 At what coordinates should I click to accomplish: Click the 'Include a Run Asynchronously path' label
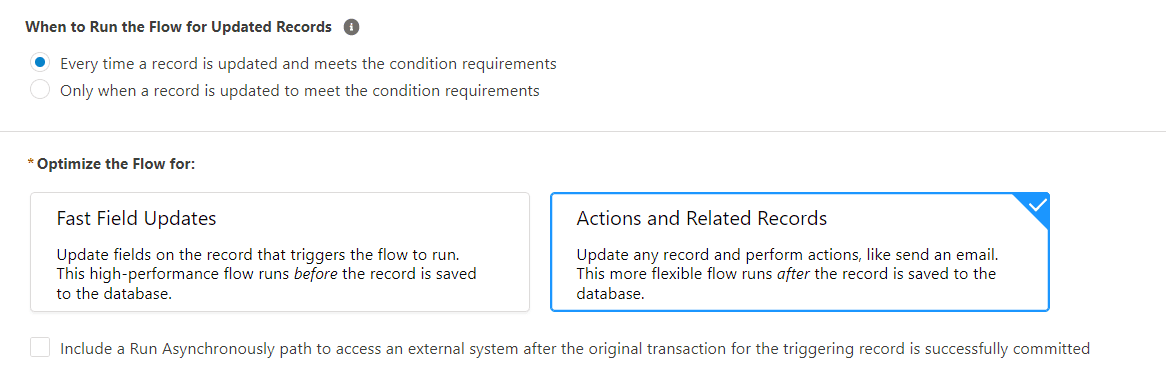(574, 348)
